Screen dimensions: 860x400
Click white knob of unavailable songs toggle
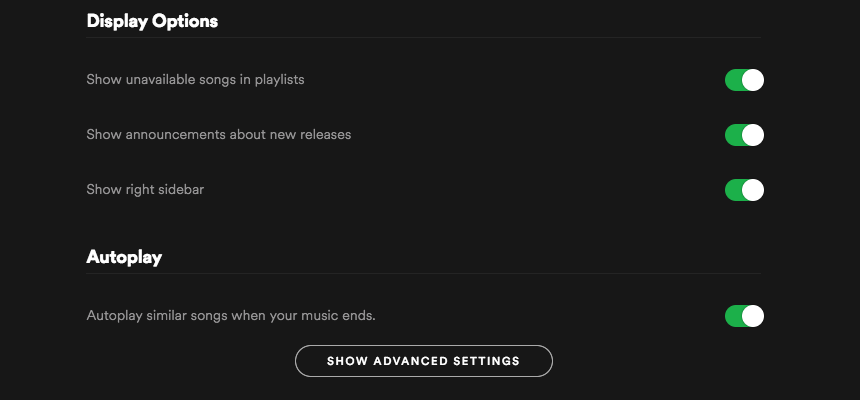[x=753, y=80]
